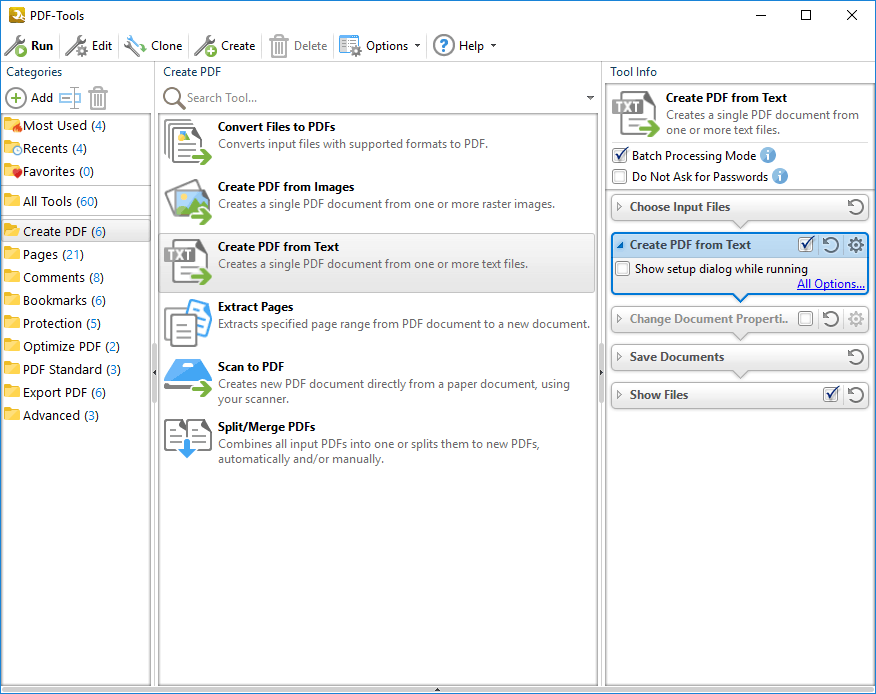876x694 pixels.
Task: Enable the Change Document Properties step checkbox
Action: tap(806, 319)
